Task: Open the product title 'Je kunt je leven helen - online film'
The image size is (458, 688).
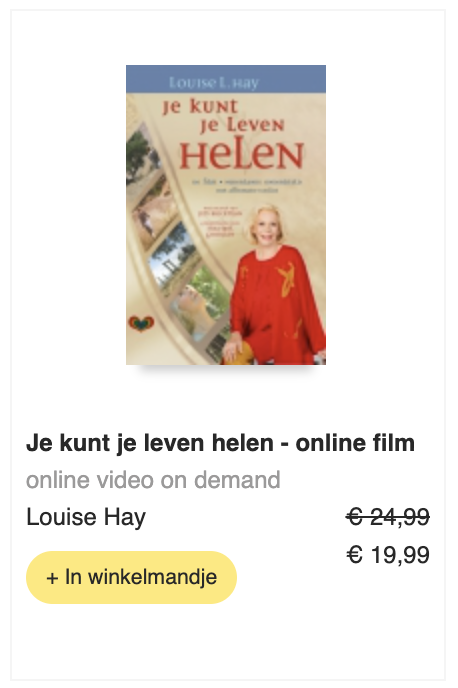Action: pyautogui.click(x=220, y=443)
